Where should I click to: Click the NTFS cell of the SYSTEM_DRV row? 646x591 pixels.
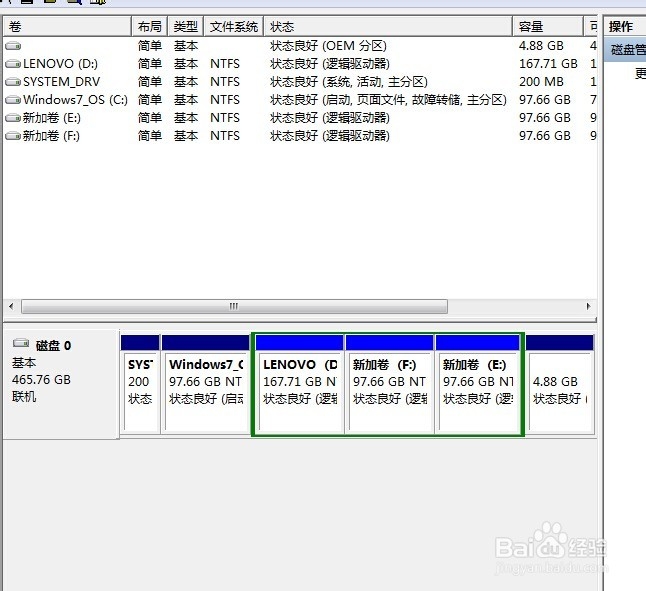[225, 82]
